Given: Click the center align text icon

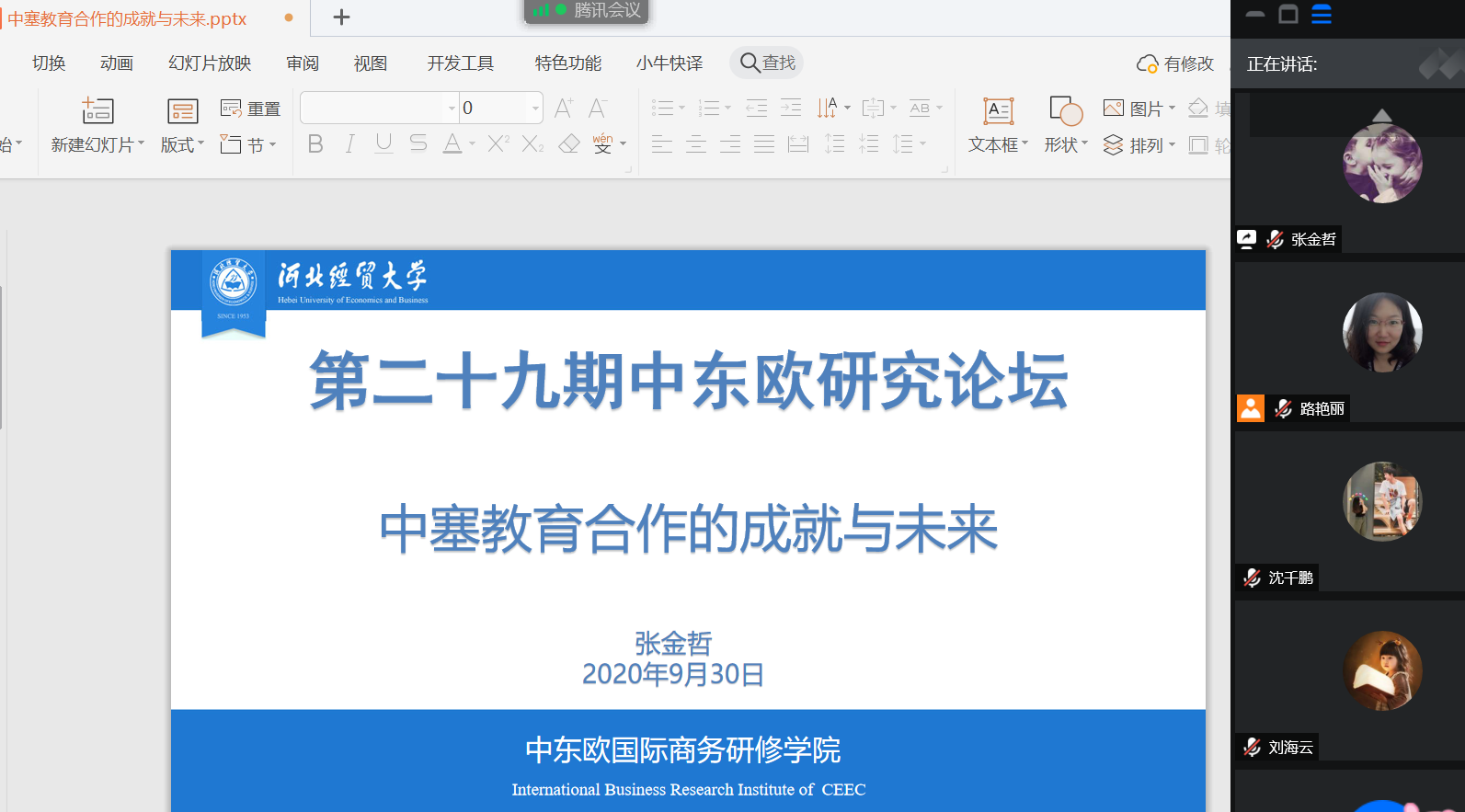Looking at the screenshot, I should (696, 143).
